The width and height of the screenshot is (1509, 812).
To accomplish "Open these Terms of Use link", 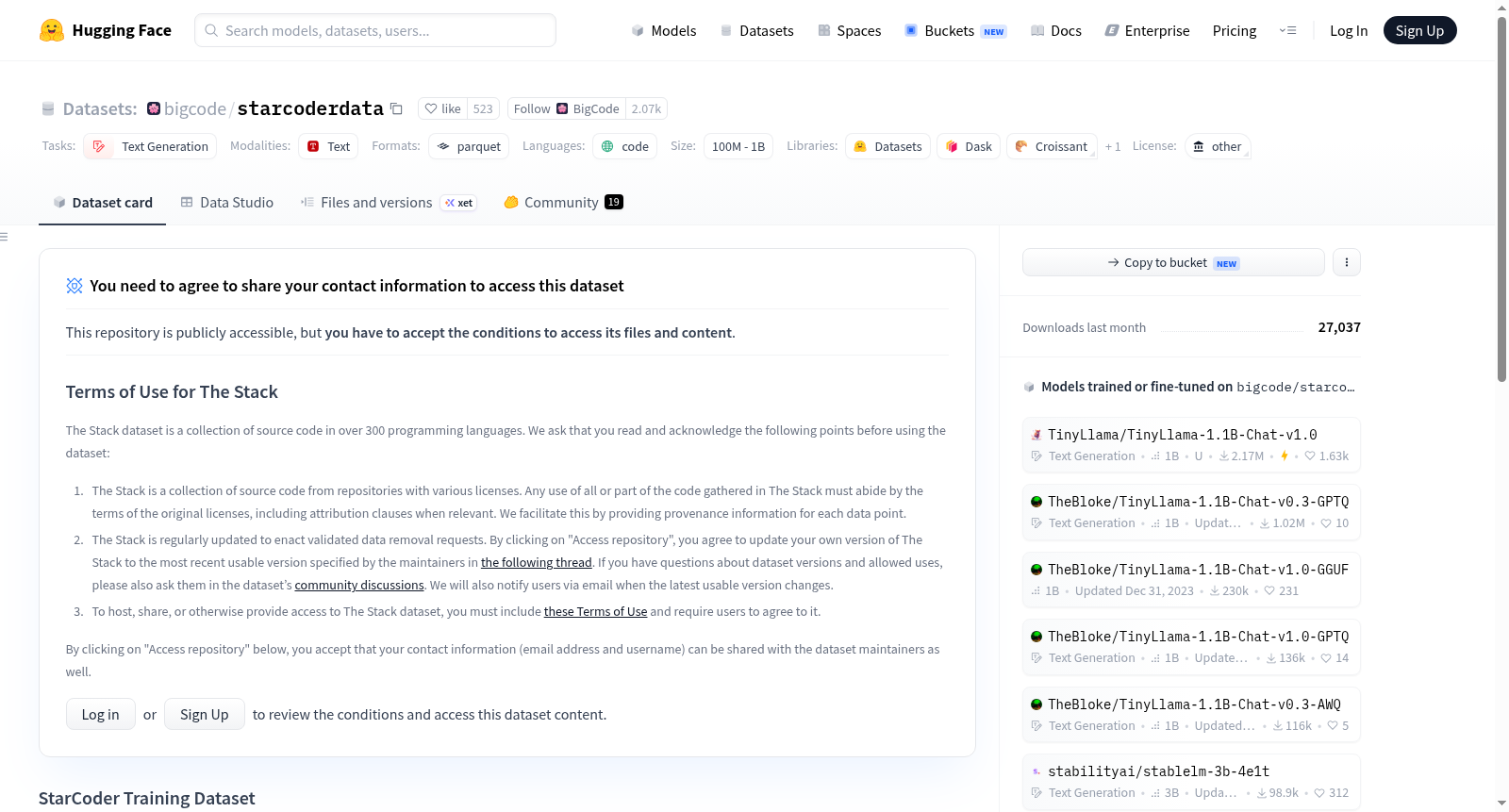I will point(595,611).
